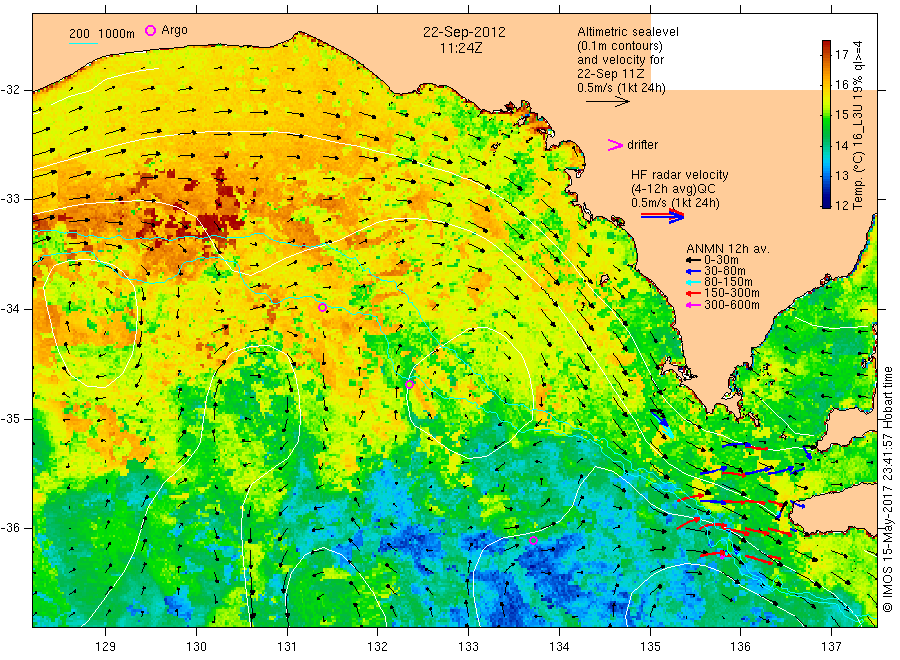Click the '300-600m' depth range label
This screenshot has height=660, width=900.
(732, 305)
